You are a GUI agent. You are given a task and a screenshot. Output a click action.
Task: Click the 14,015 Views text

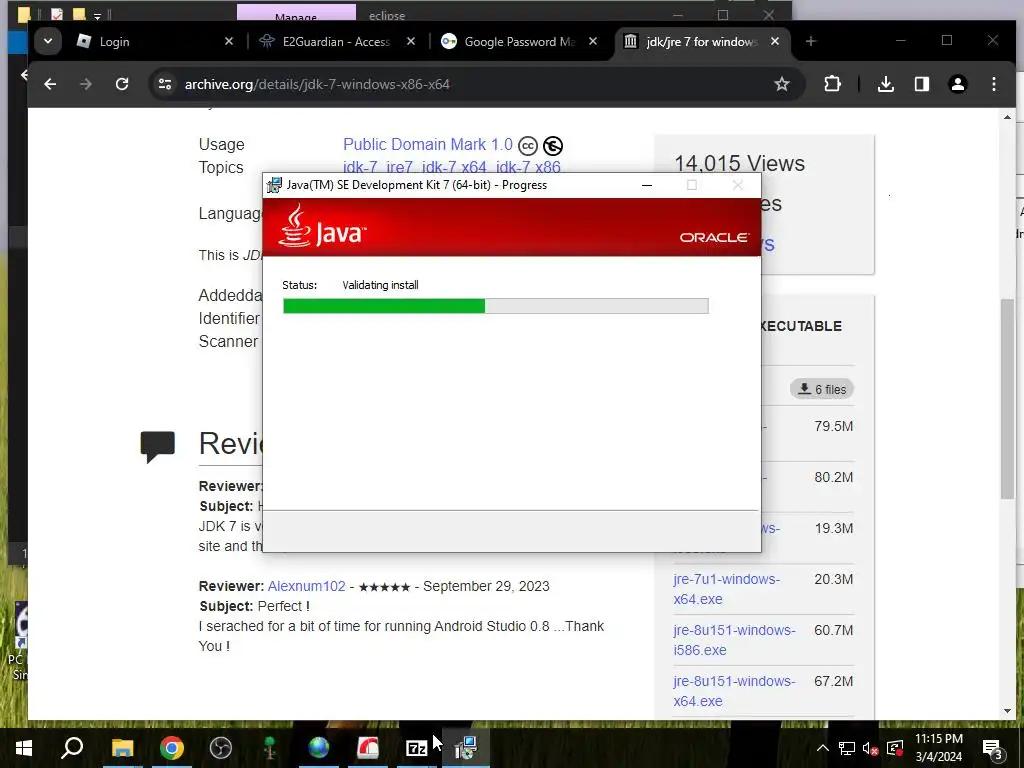pos(739,163)
